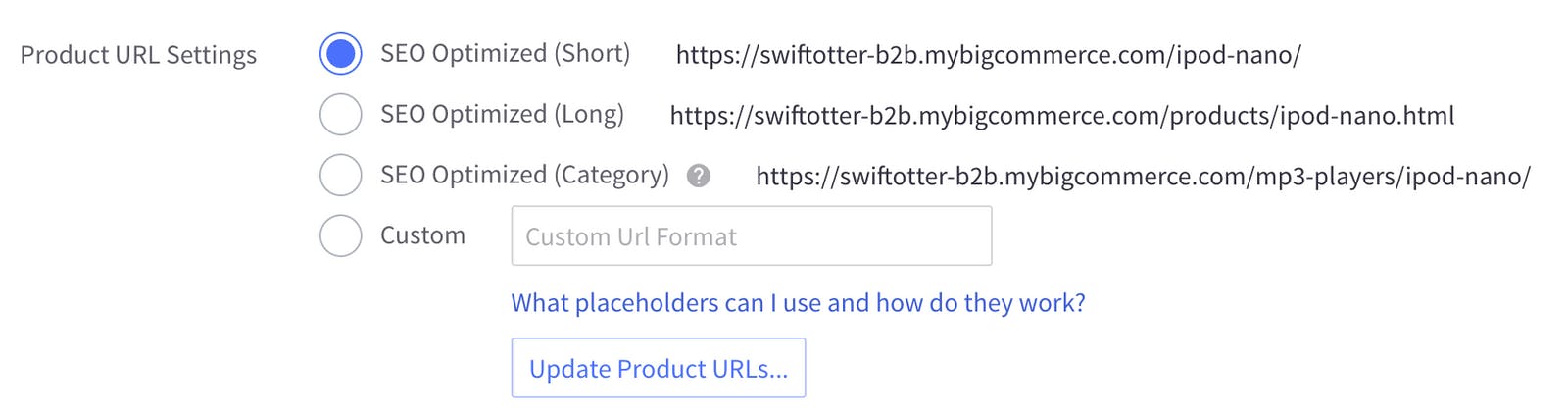Viewport: 1568px width, 416px height.
Task: Click the Update Product URLs button
Action: click(659, 368)
